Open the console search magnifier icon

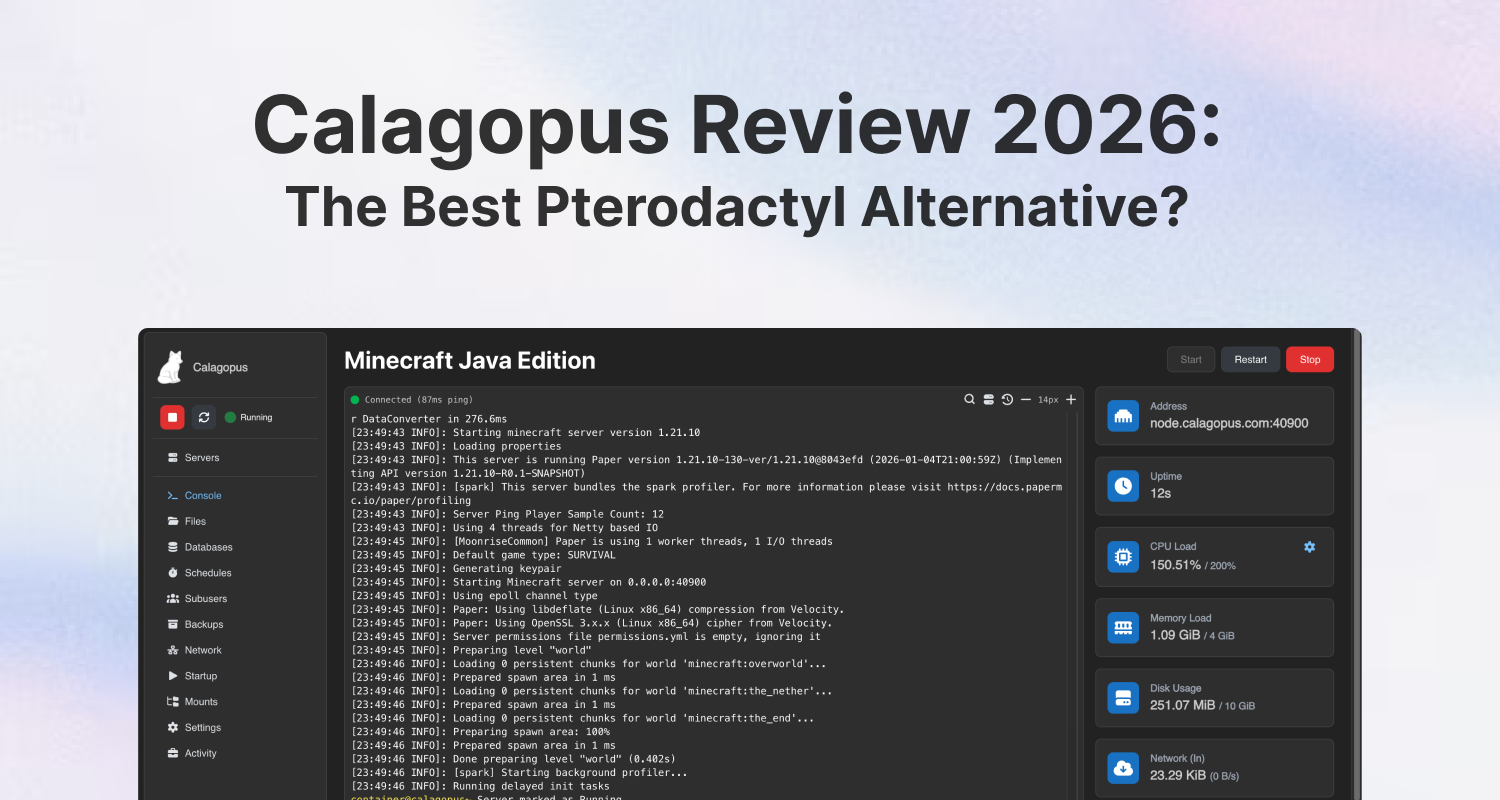click(x=969, y=399)
